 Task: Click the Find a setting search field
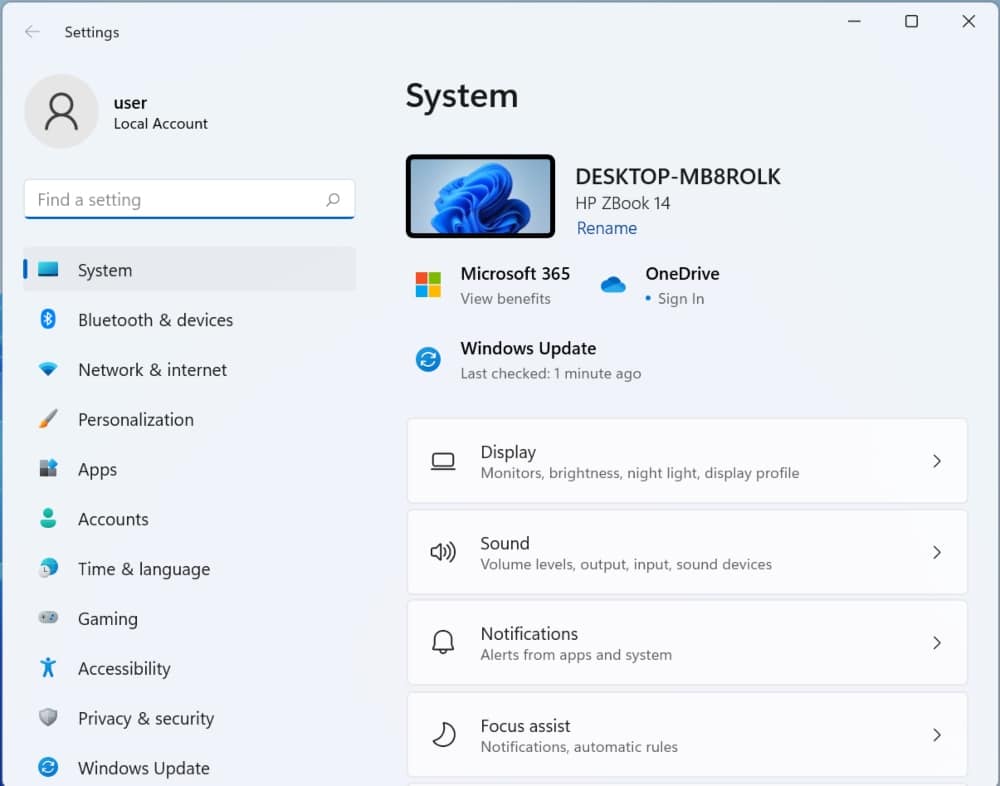click(x=189, y=199)
